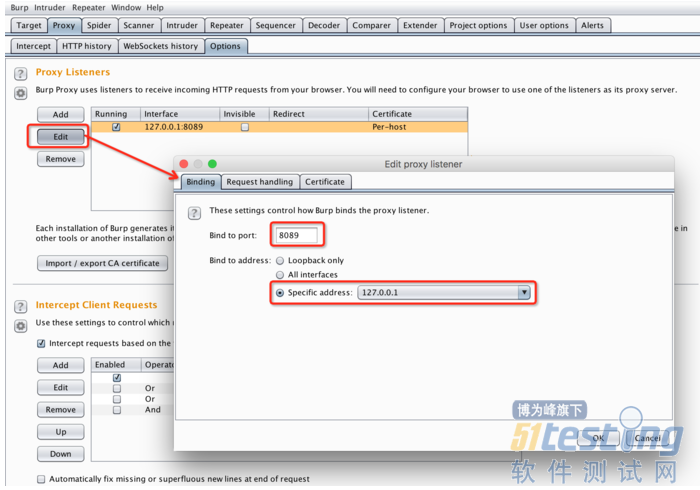The height and width of the screenshot is (490, 700).
Task: Click Remove button under Proxy Listeners
Action: [x=61, y=159]
